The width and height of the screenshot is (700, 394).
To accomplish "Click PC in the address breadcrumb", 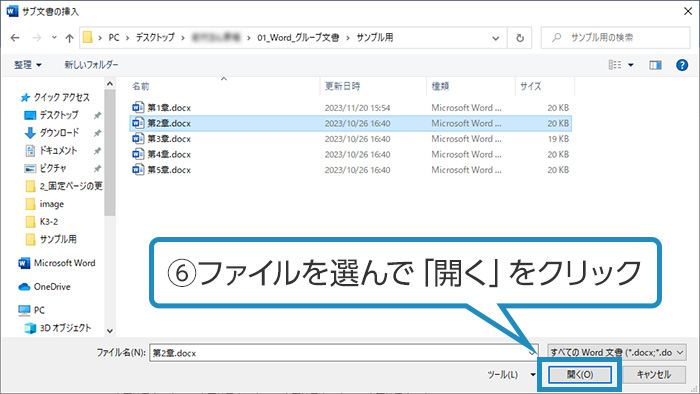I will [114, 38].
